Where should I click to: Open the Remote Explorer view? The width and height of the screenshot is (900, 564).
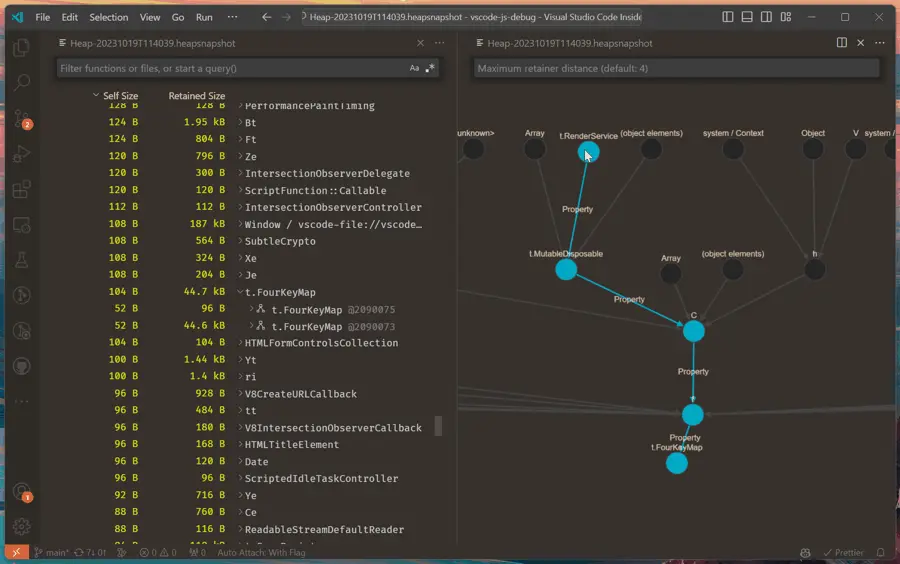pyautogui.click(x=21, y=225)
